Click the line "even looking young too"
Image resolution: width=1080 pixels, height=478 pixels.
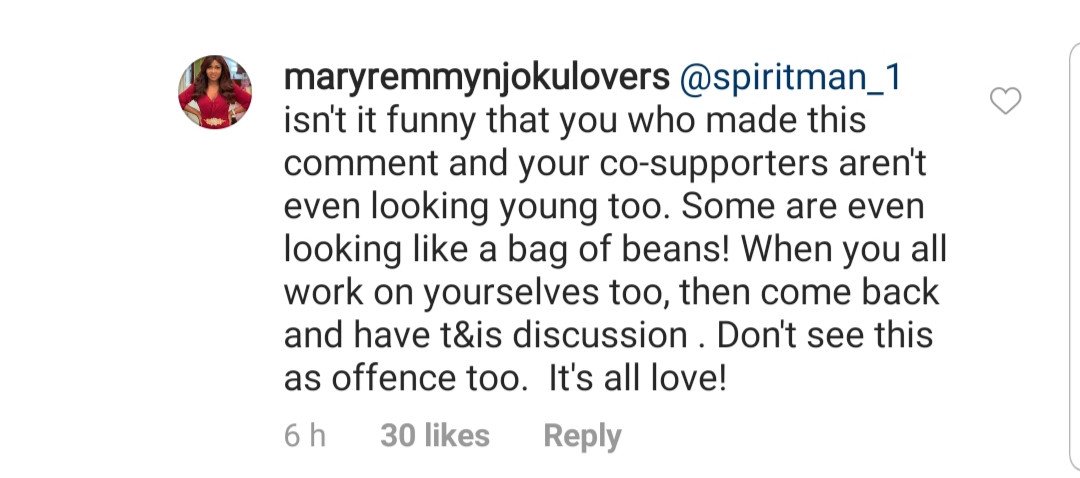point(604,207)
